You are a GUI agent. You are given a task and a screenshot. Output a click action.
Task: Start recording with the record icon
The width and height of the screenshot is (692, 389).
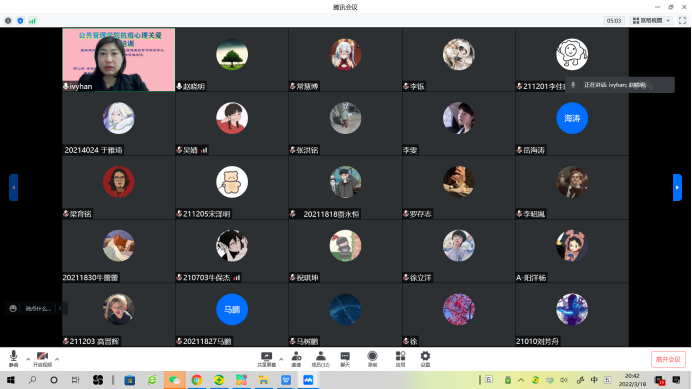[372, 359]
